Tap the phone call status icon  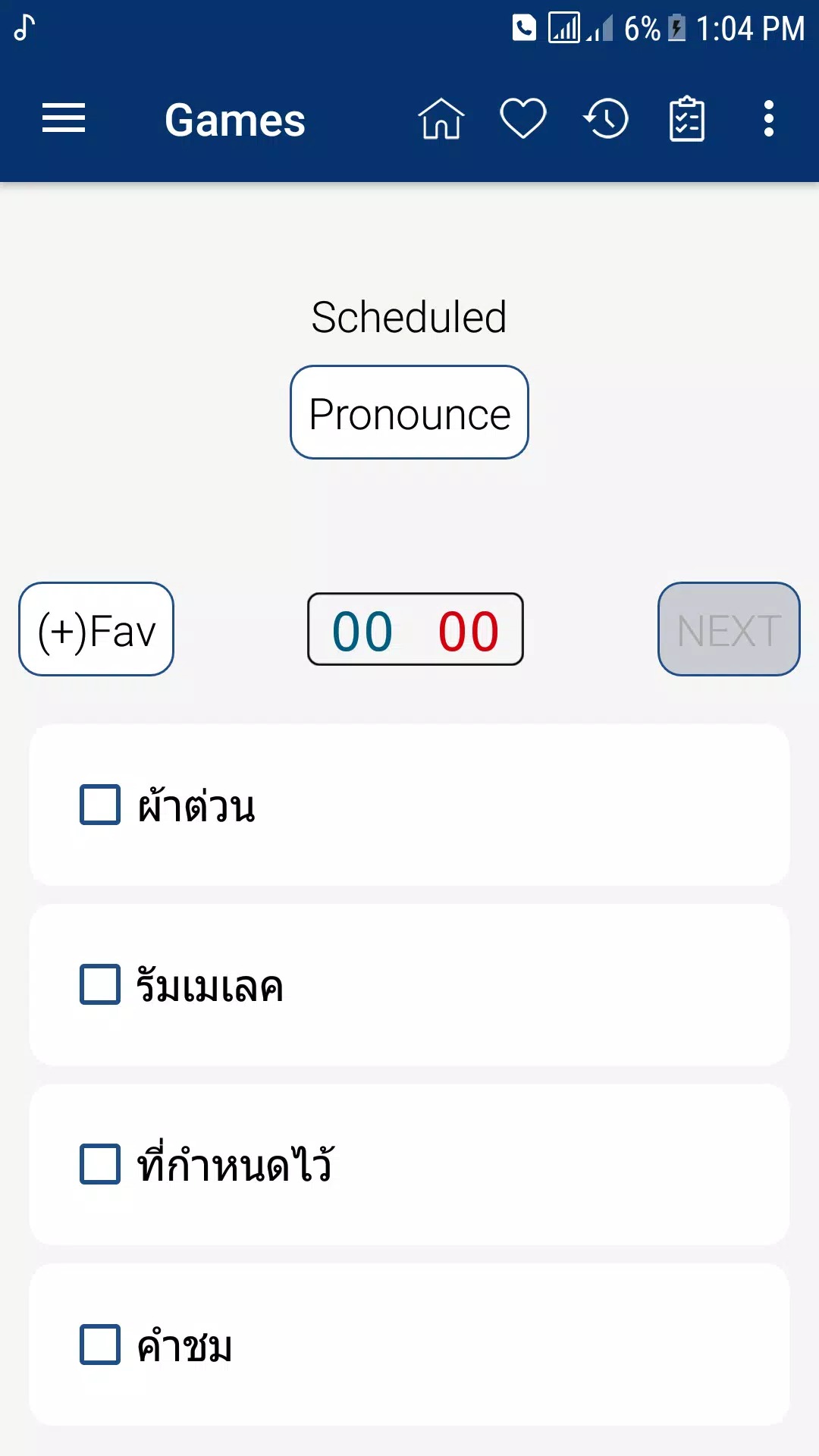[524, 29]
